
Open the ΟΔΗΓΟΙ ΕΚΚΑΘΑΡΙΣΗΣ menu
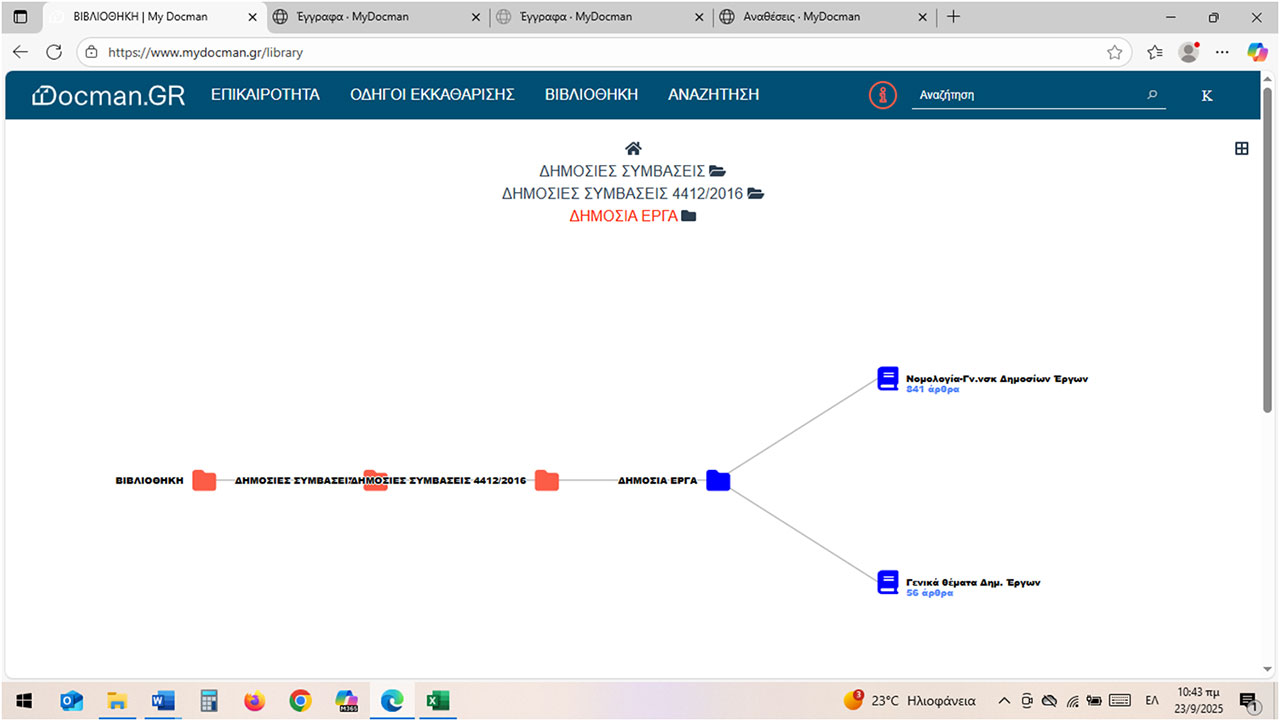432,95
